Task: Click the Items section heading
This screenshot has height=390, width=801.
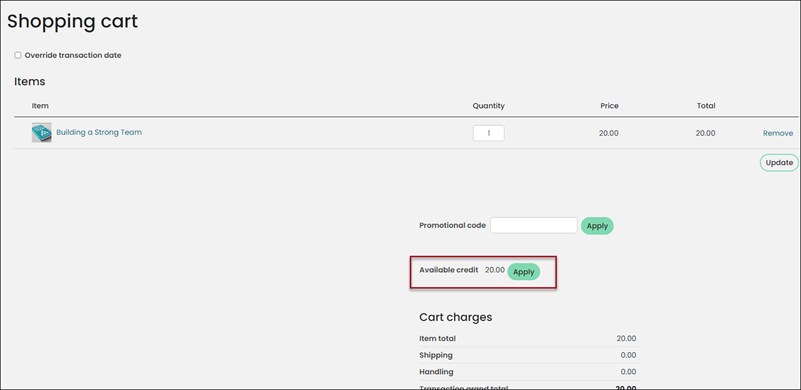Action: coord(30,81)
